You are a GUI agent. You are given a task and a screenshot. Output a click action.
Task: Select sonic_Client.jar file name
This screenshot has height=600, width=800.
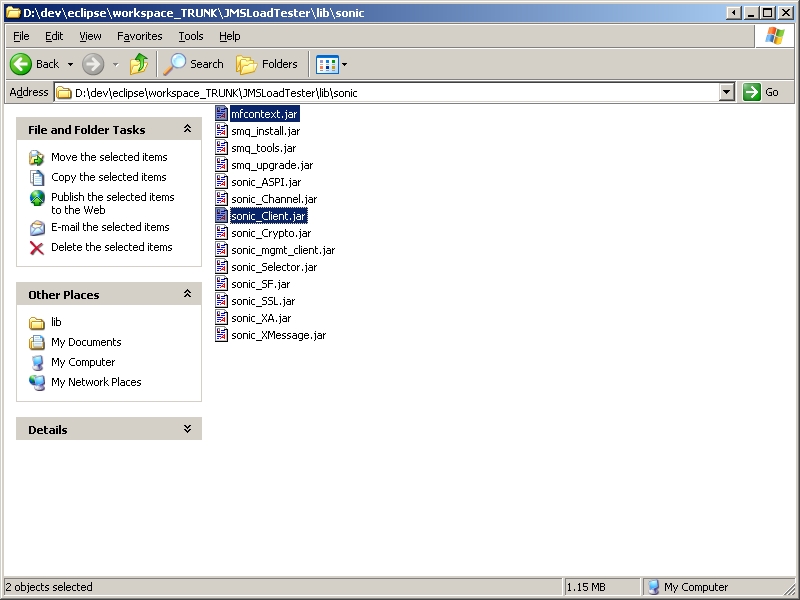coord(268,216)
